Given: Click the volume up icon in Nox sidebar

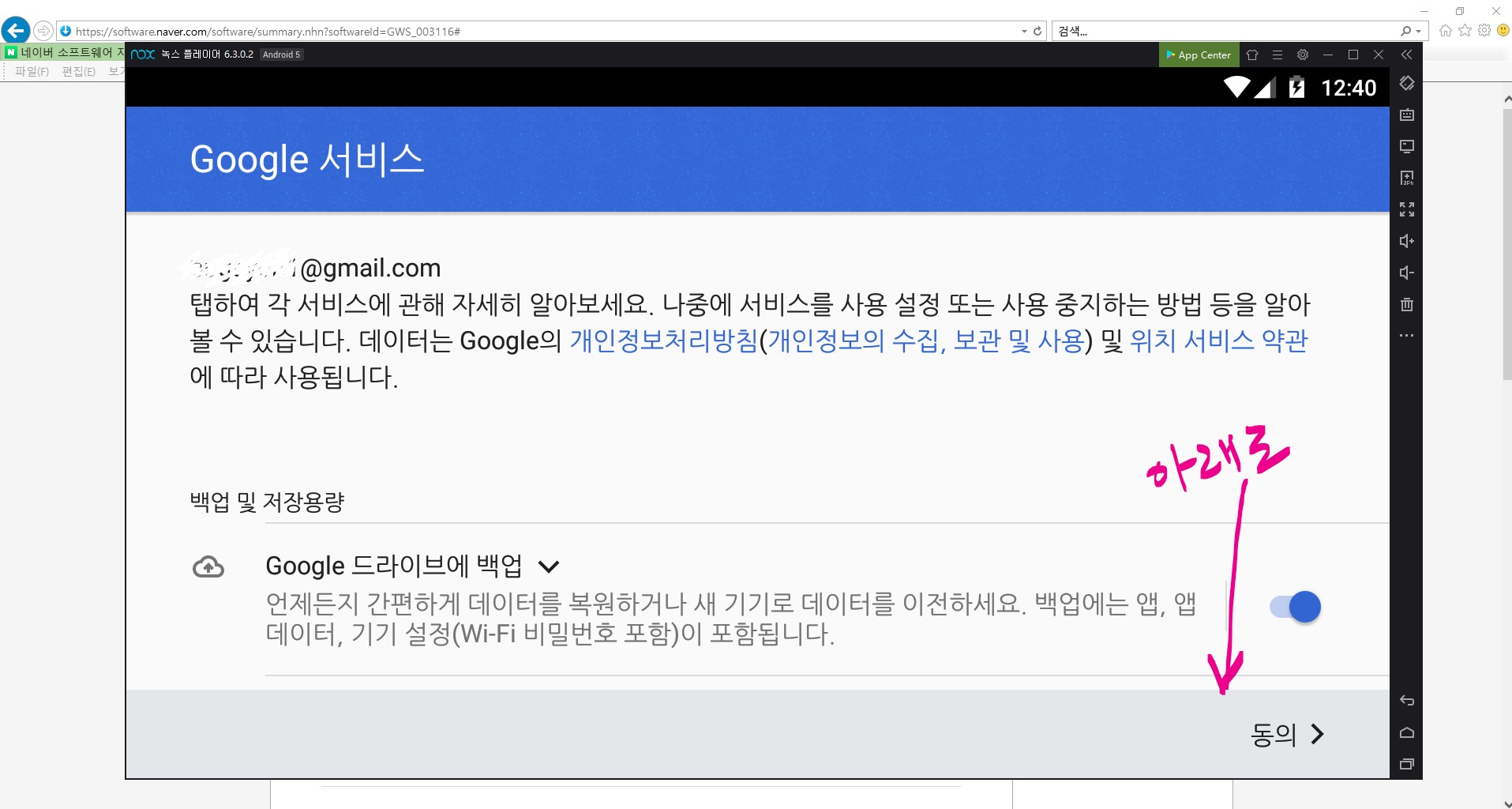Looking at the screenshot, I should coord(1407,241).
